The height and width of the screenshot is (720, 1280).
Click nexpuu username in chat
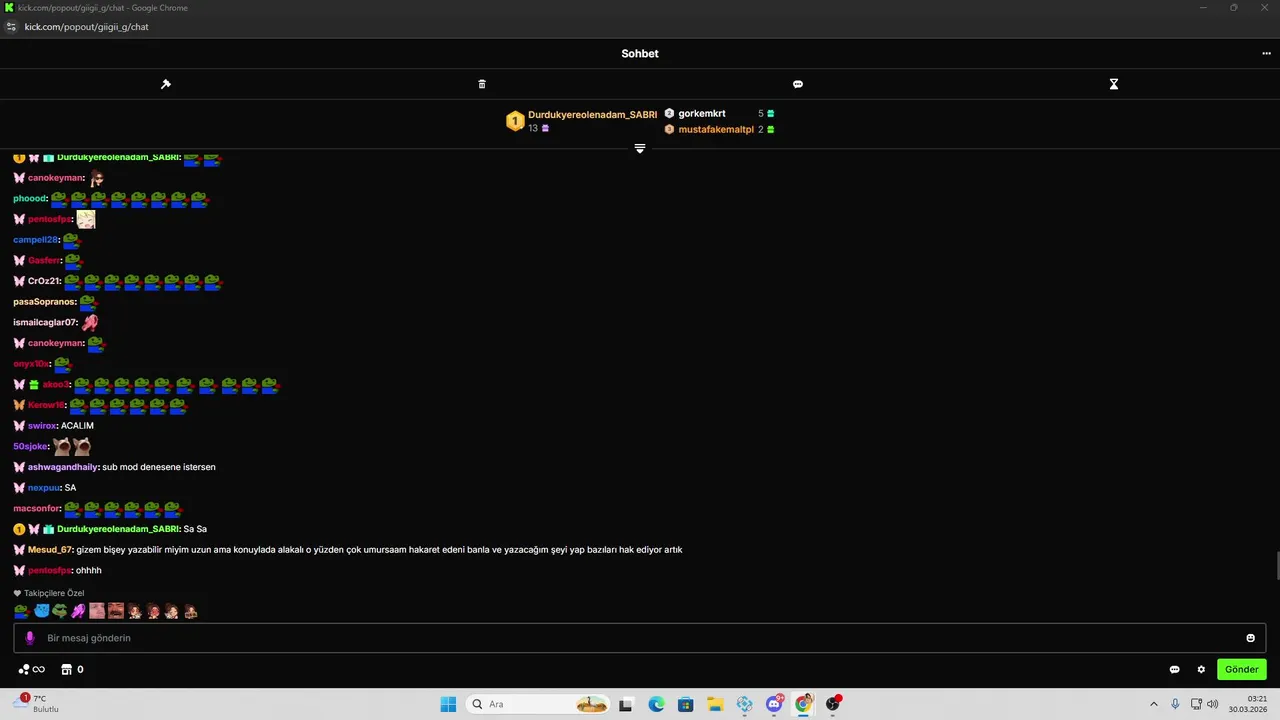click(44, 488)
